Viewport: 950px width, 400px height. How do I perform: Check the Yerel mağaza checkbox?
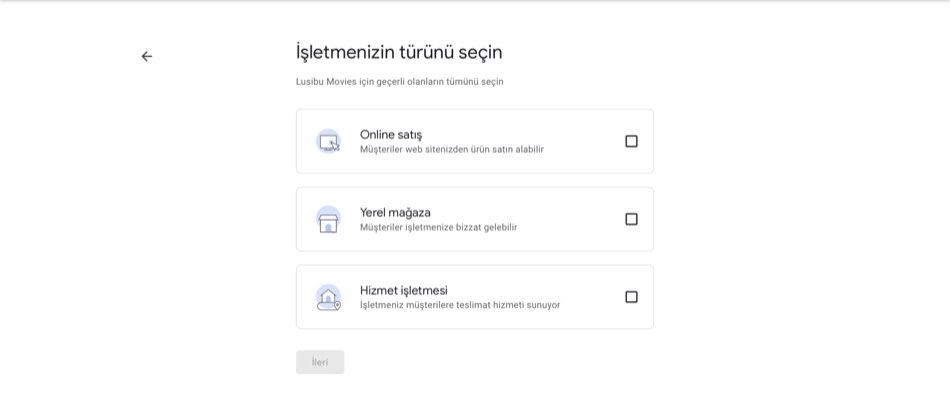pyautogui.click(x=631, y=219)
